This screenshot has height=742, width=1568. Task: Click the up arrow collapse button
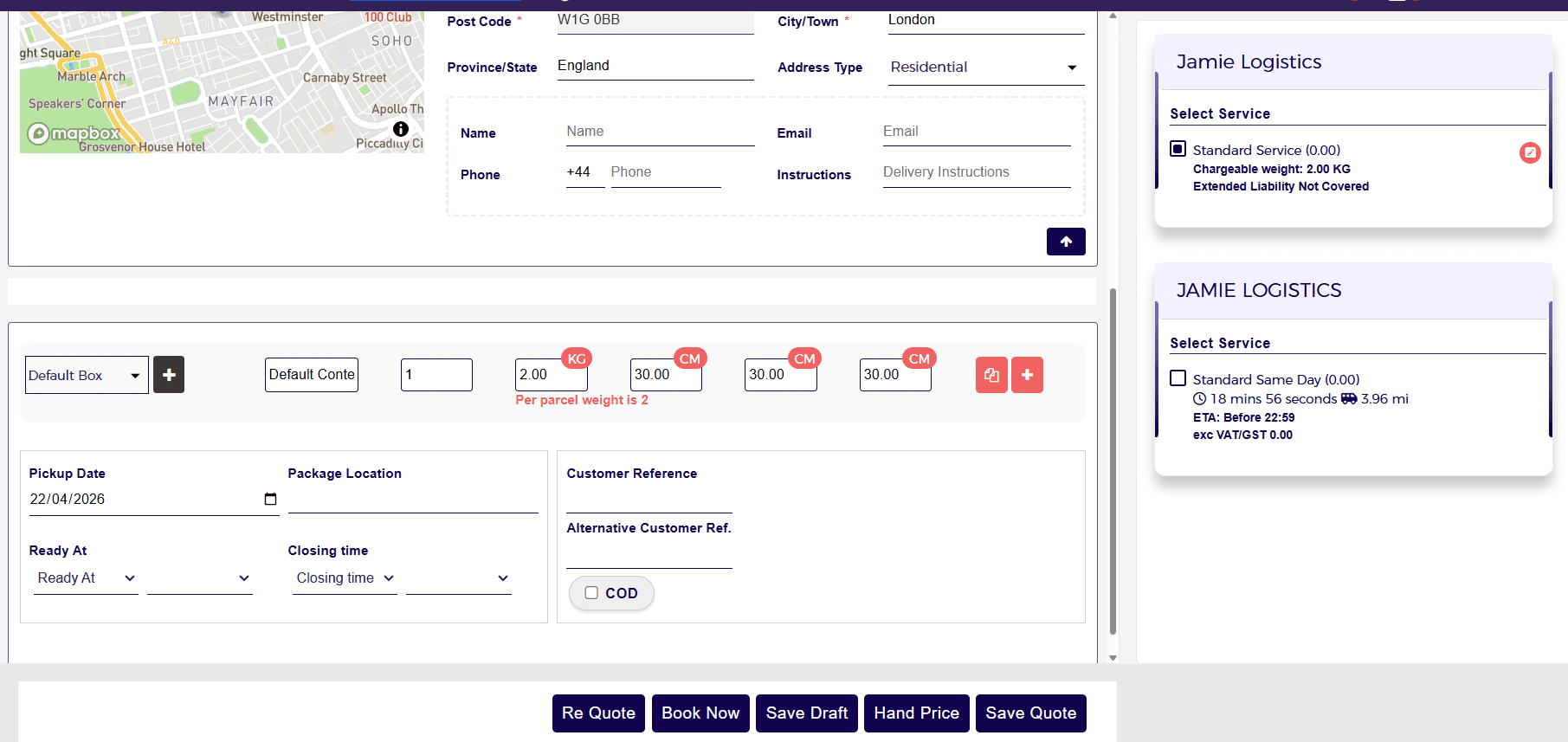1066,242
